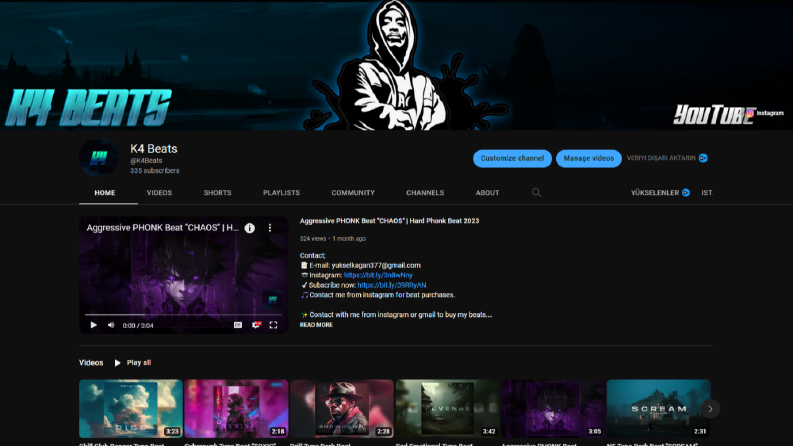Screen dimensions: 793x446
Task: Open the REVENGE video thumbnail
Action: click(448, 409)
